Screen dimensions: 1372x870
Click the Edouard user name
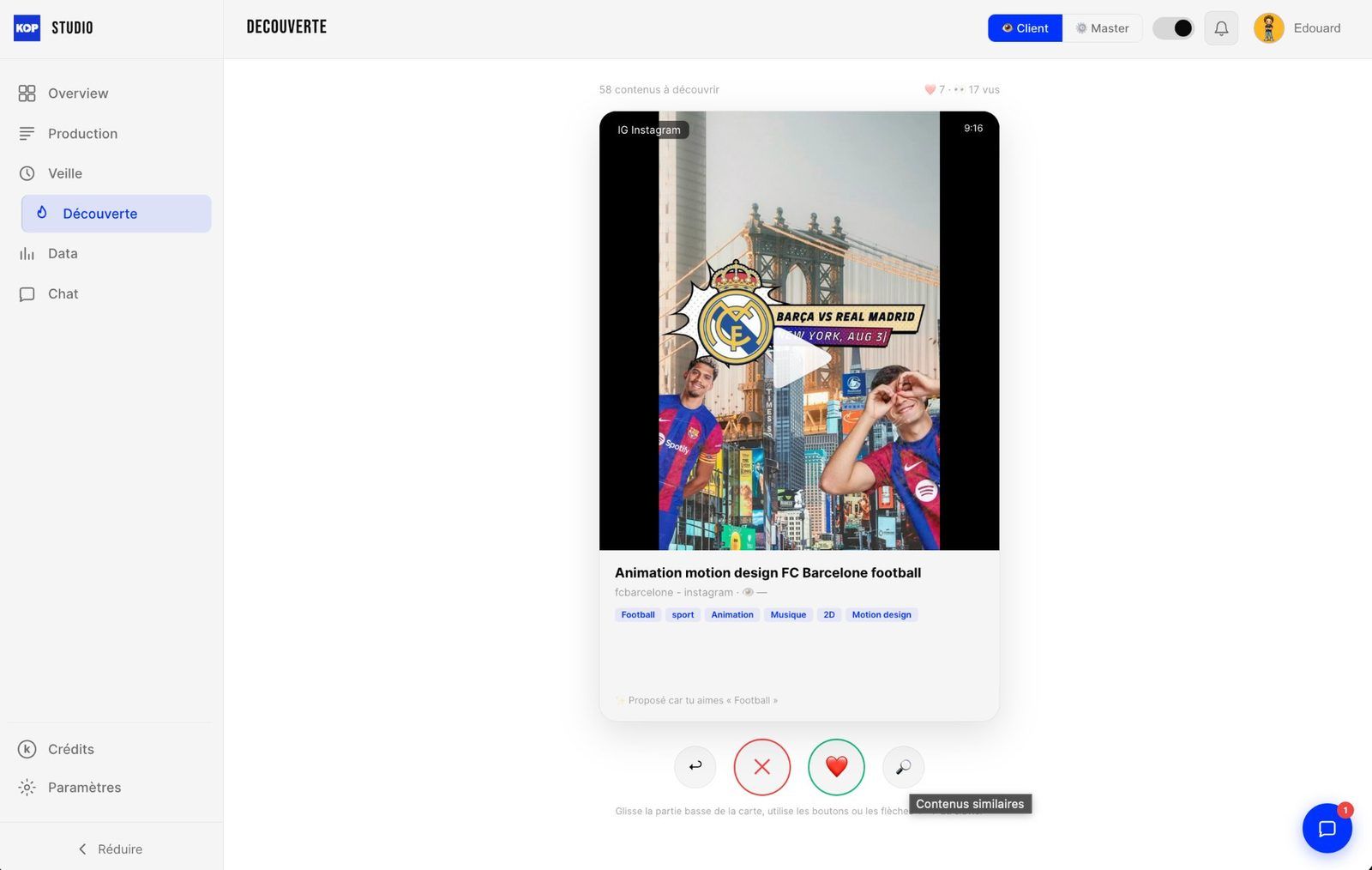tap(1317, 28)
